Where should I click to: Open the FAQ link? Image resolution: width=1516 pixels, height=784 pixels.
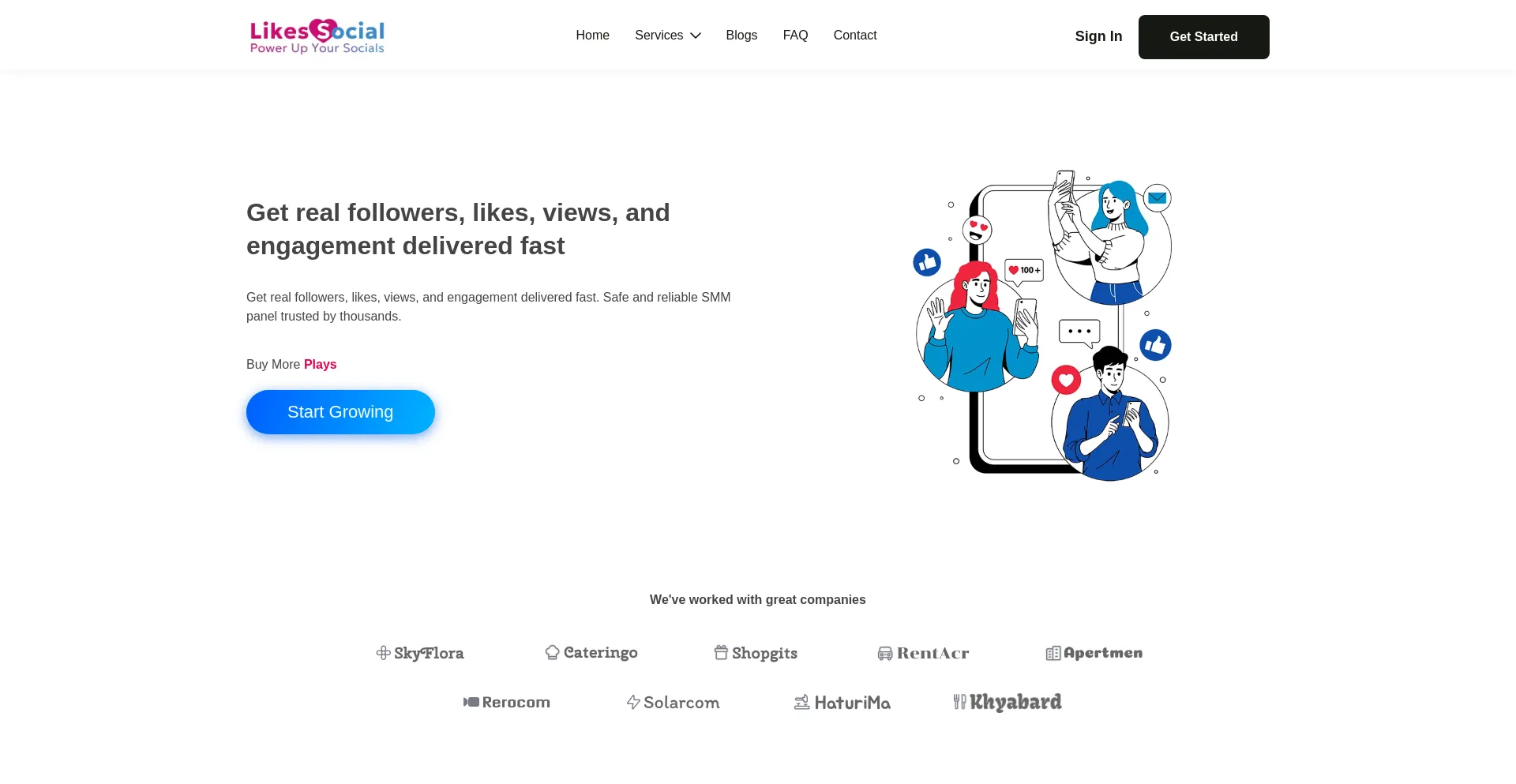795,36
